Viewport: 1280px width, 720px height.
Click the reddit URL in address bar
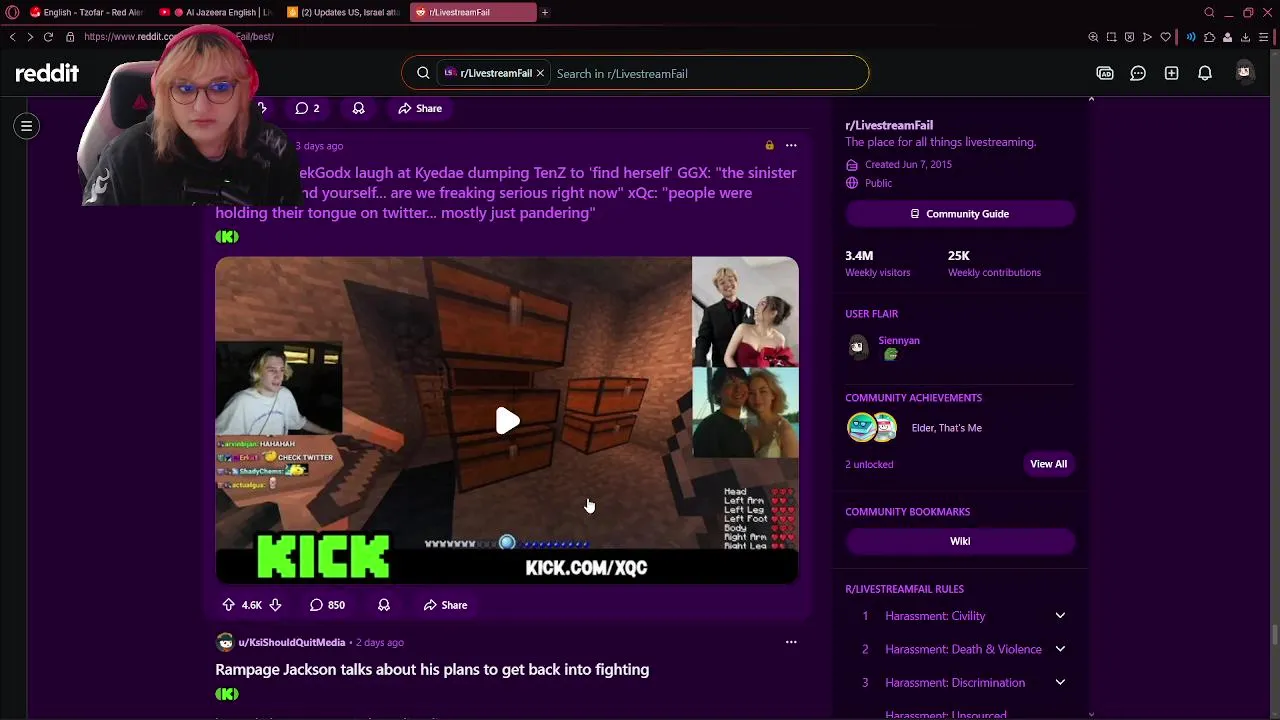tap(179, 37)
